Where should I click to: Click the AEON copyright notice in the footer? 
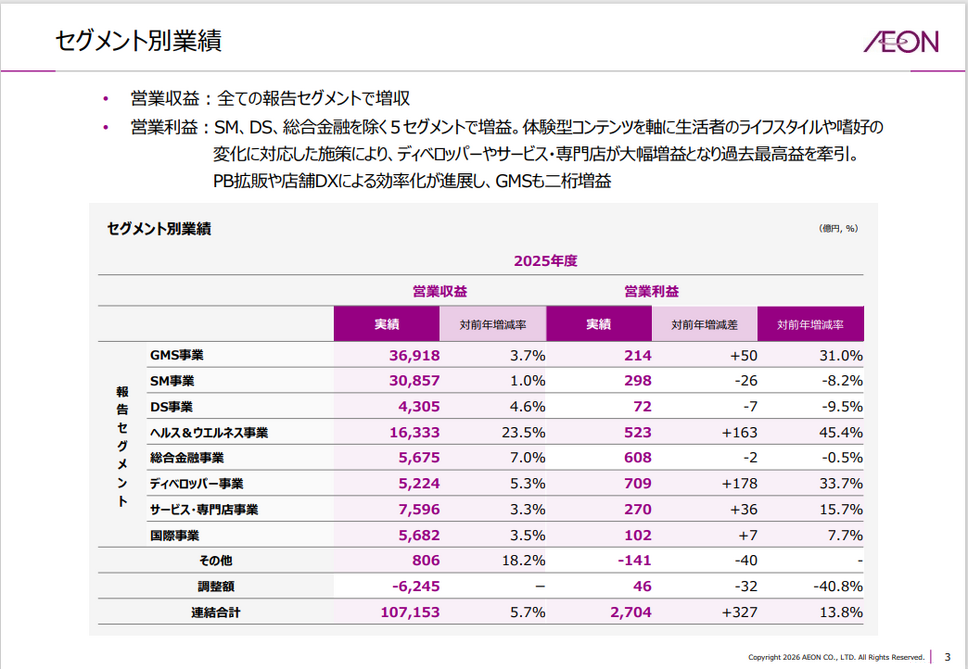(x=836, y=657)
